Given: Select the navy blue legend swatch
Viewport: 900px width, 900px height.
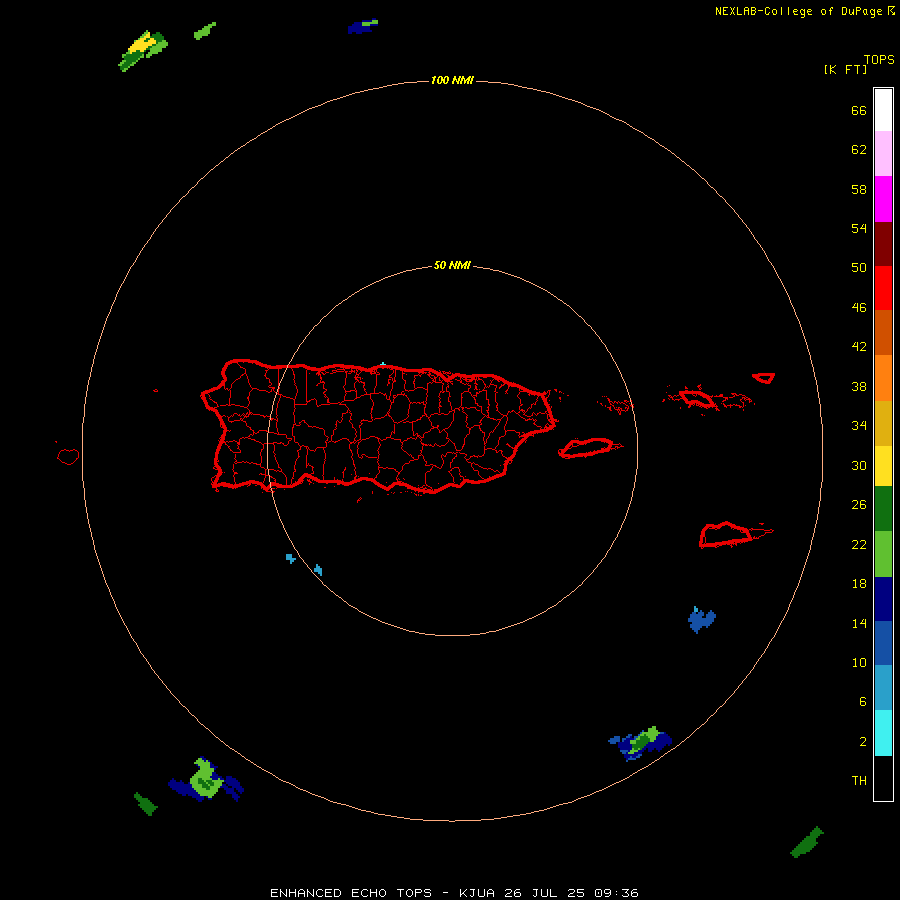Looking at the screenshot, I should tap(883, 599).
